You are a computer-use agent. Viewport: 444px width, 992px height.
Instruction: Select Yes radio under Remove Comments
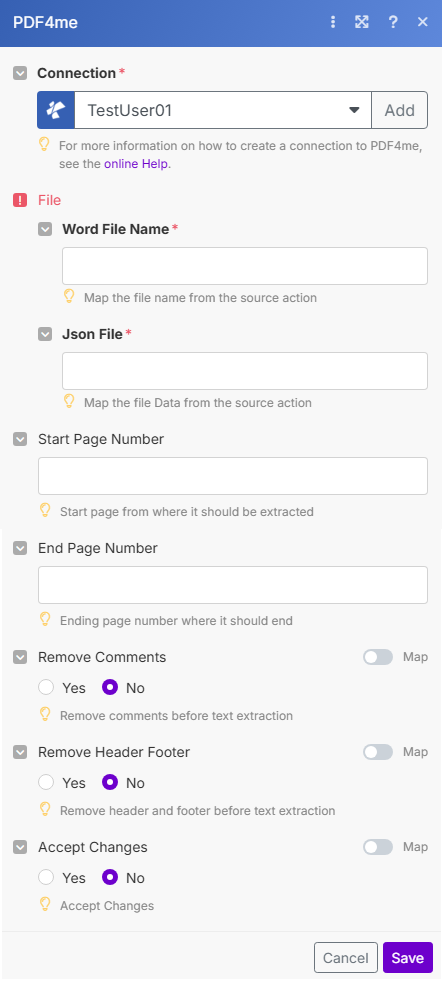tap(46, 687)
